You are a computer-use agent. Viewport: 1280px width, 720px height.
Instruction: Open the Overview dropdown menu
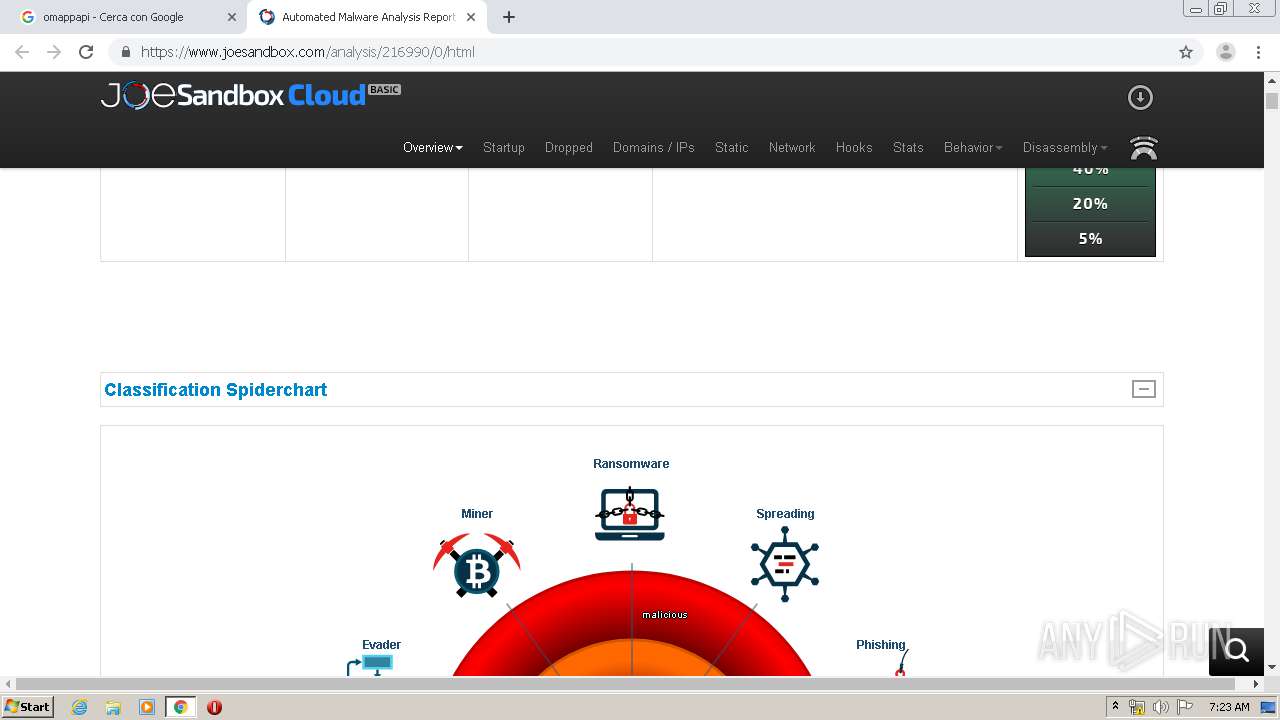(432, 147)
